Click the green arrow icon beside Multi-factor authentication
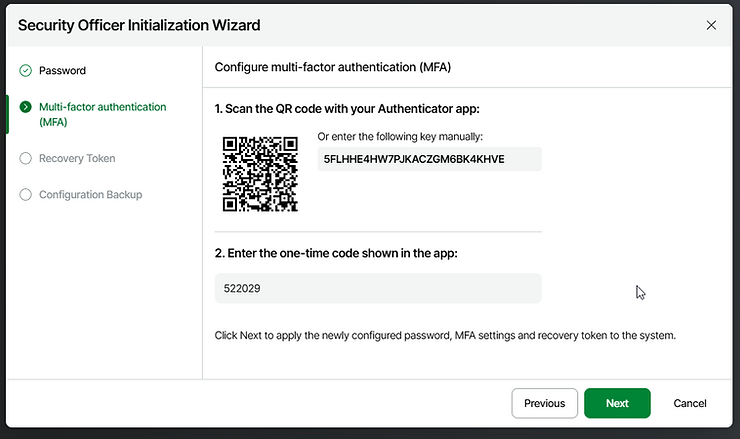 pos(25,107)
